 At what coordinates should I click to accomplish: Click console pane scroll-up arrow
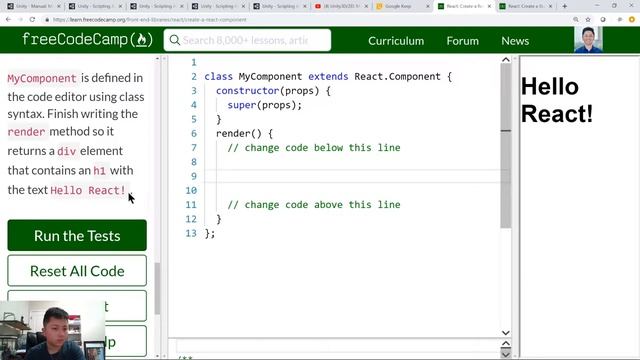point(506,343)
